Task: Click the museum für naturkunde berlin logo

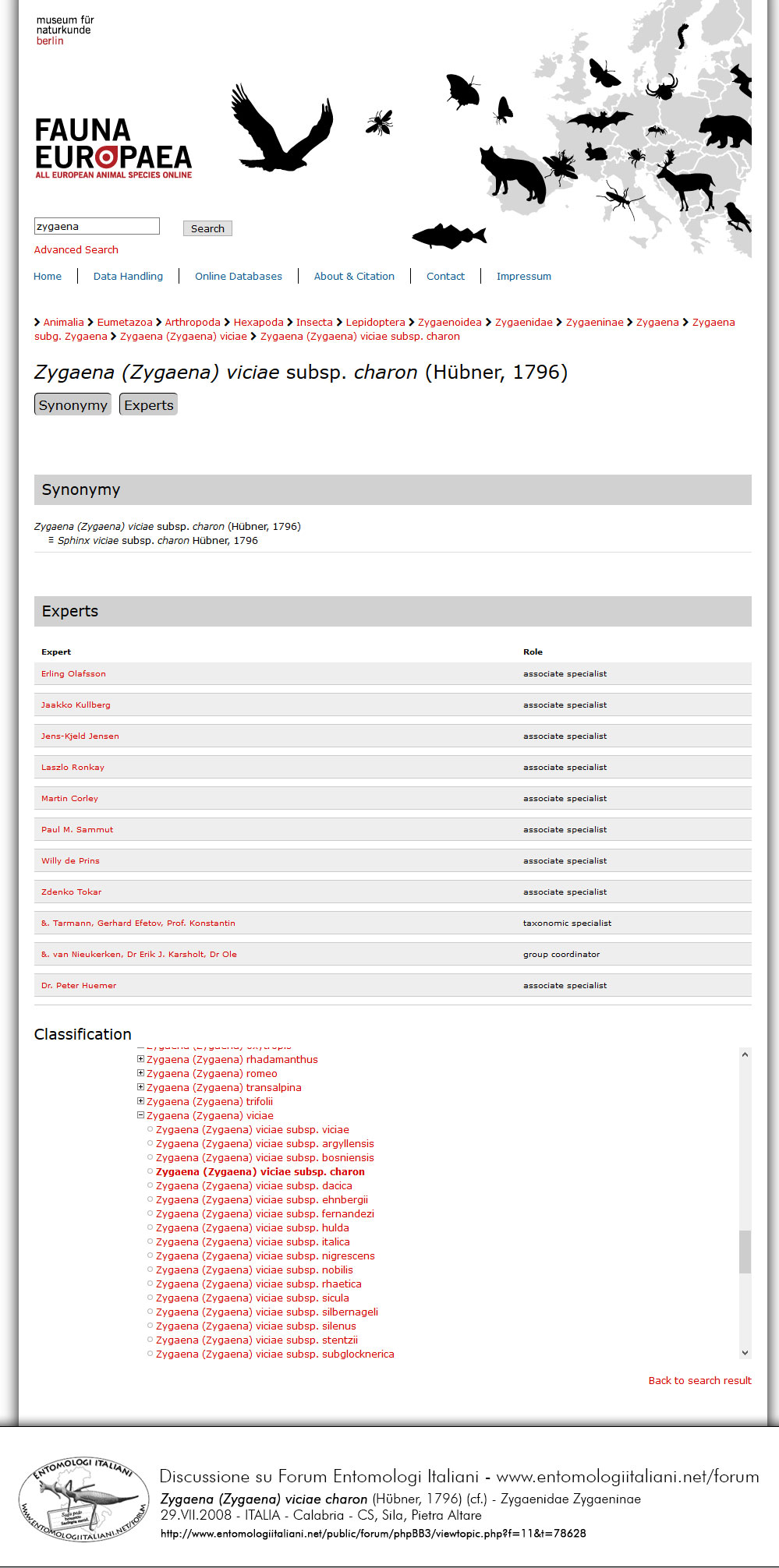Action: click(x=65, y=30)
